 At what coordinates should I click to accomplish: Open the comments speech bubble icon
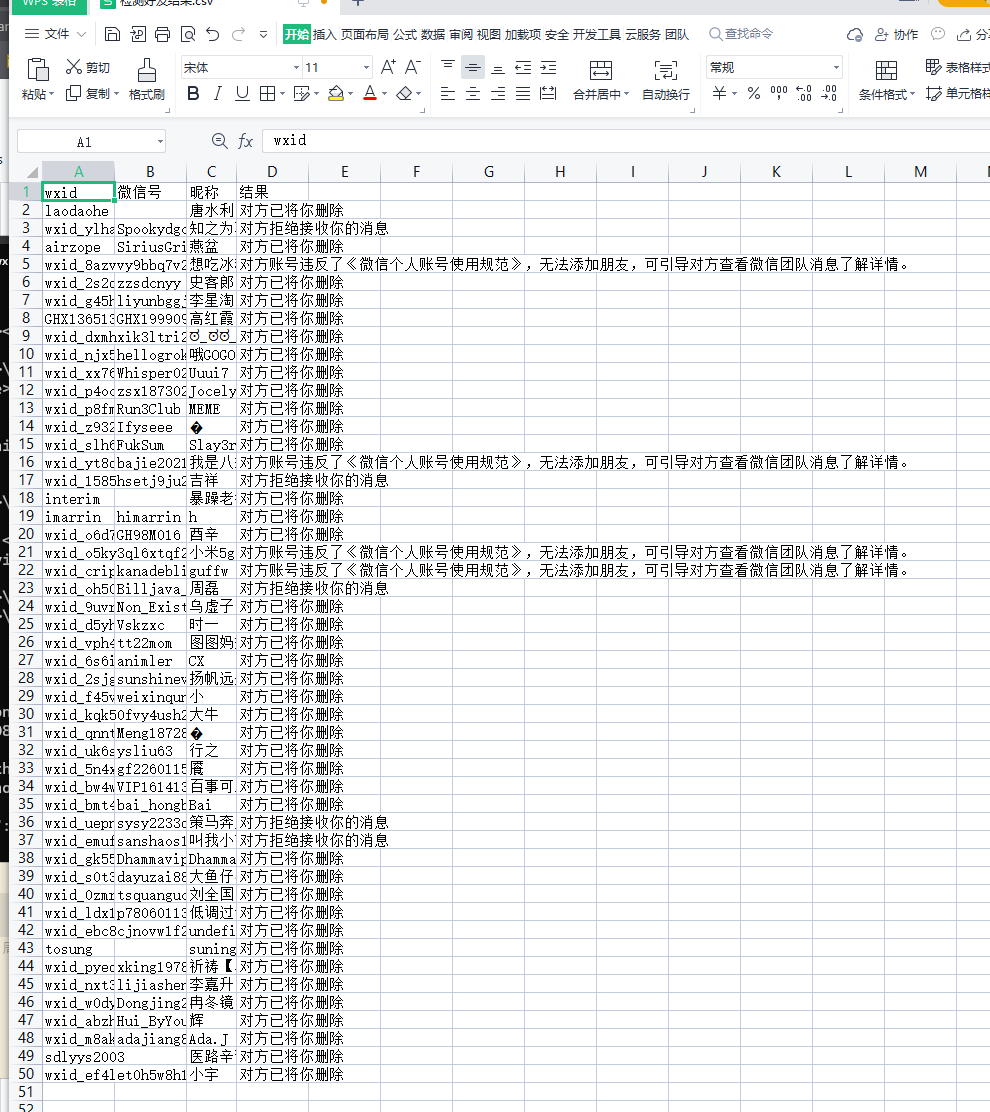[938, 34]
